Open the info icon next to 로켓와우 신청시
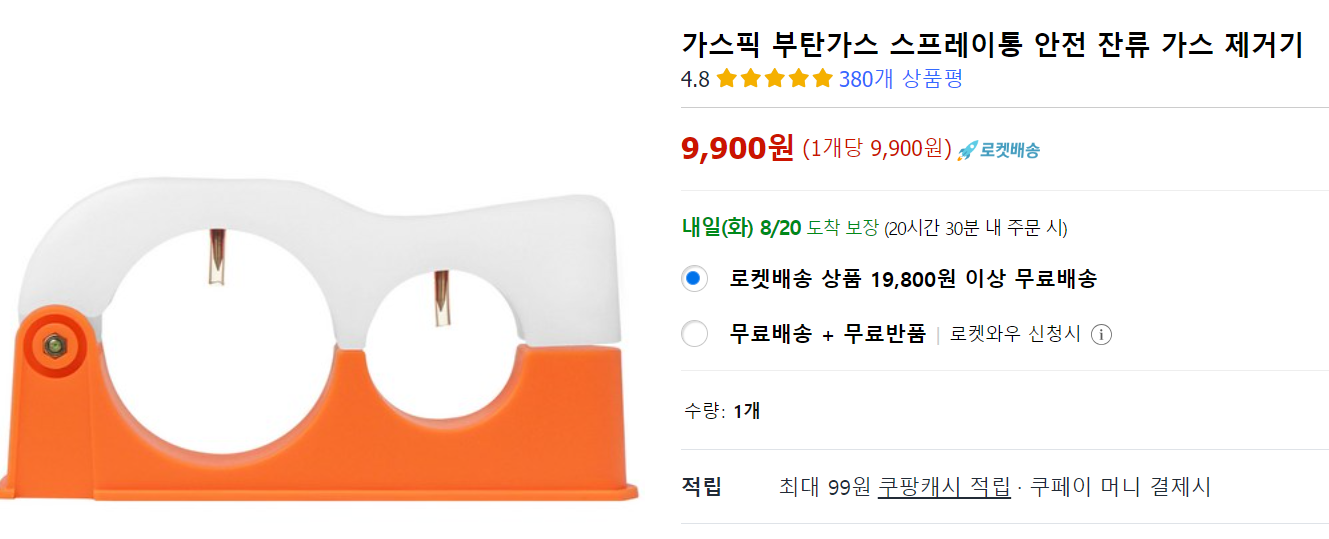Viewport: 1329px width, 539px height. 1101,334
